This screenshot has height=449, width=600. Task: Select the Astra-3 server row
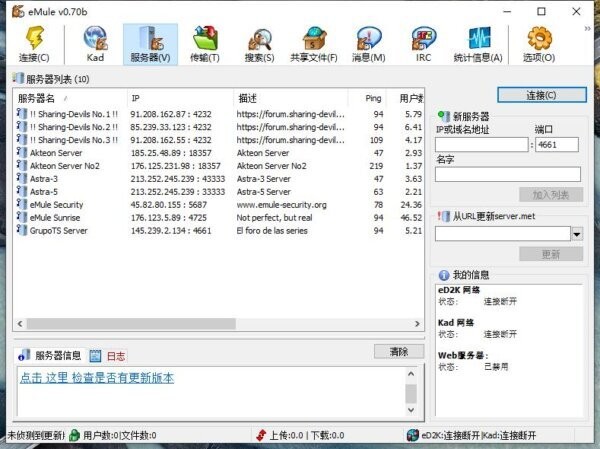(x=219, y=179)
